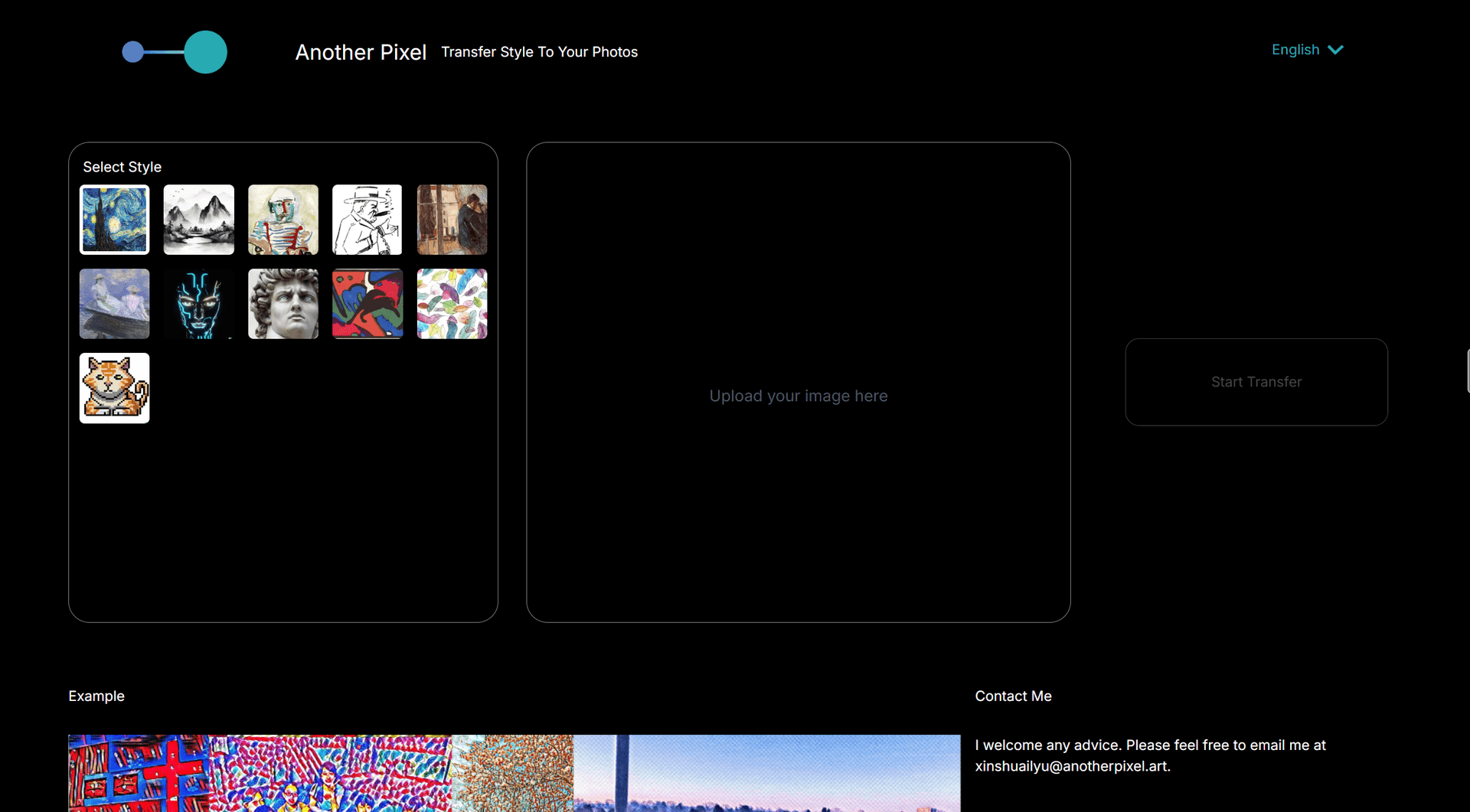The width and height of the screenshot is (1470, 812).
Task: Click the Another Pixel site title
Action: point(361,52)
